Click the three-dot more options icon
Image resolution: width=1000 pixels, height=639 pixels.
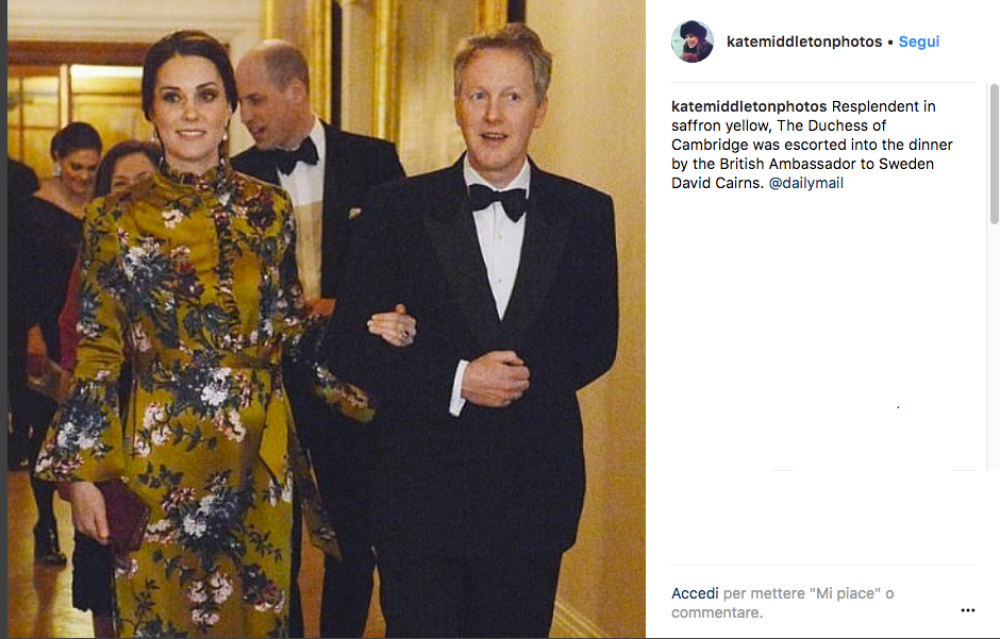pos(967,610)
